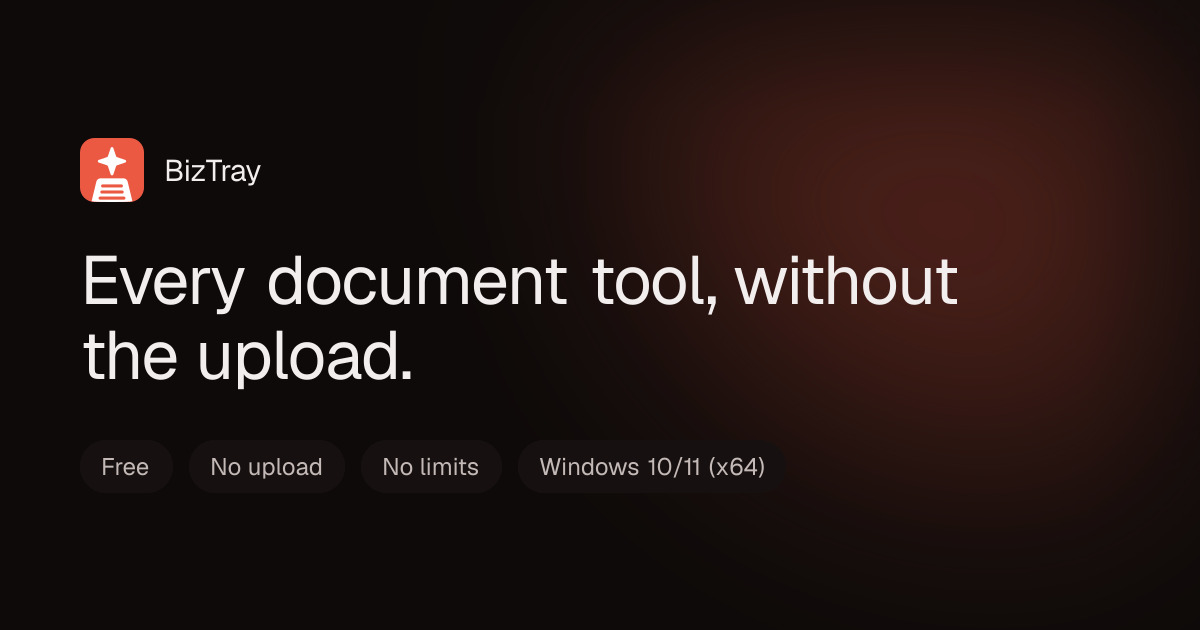Click the stacked tray lines in the logo
Viewport: 1200px width, 630px height.
coord(112,190)
